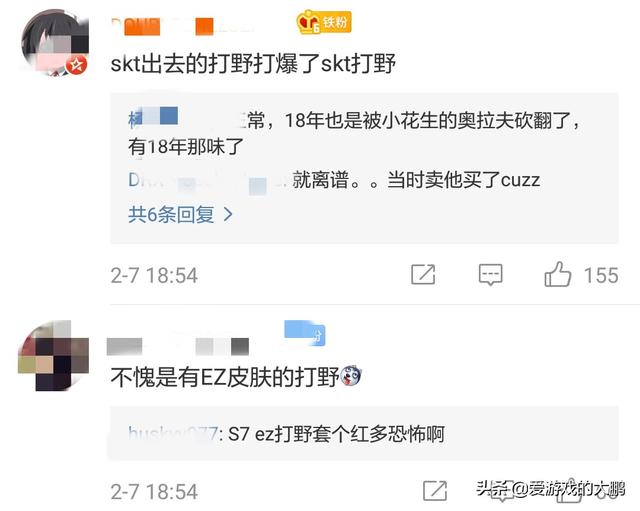Select the comment text skt出去的打野打爆了skt打野

click(253, 64)
